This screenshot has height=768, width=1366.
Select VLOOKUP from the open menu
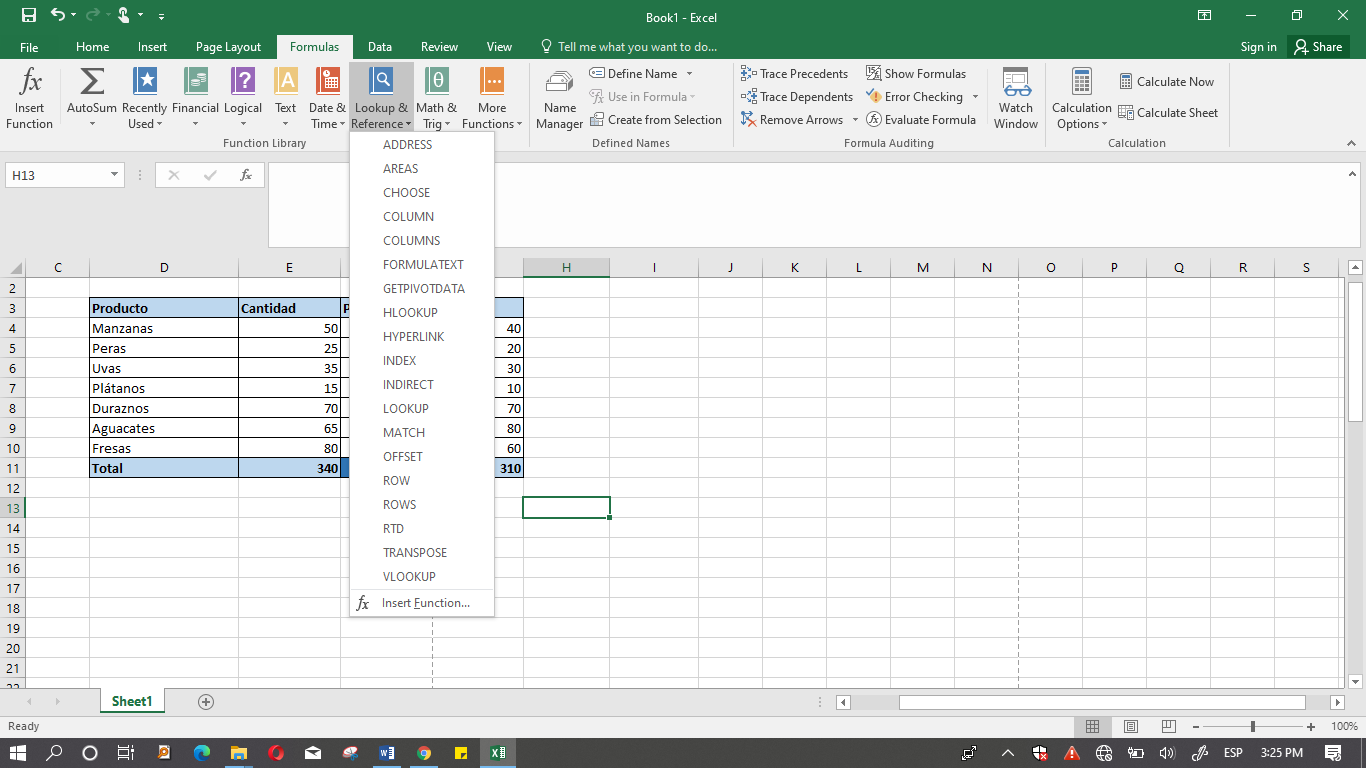click(x=409, y=576)
